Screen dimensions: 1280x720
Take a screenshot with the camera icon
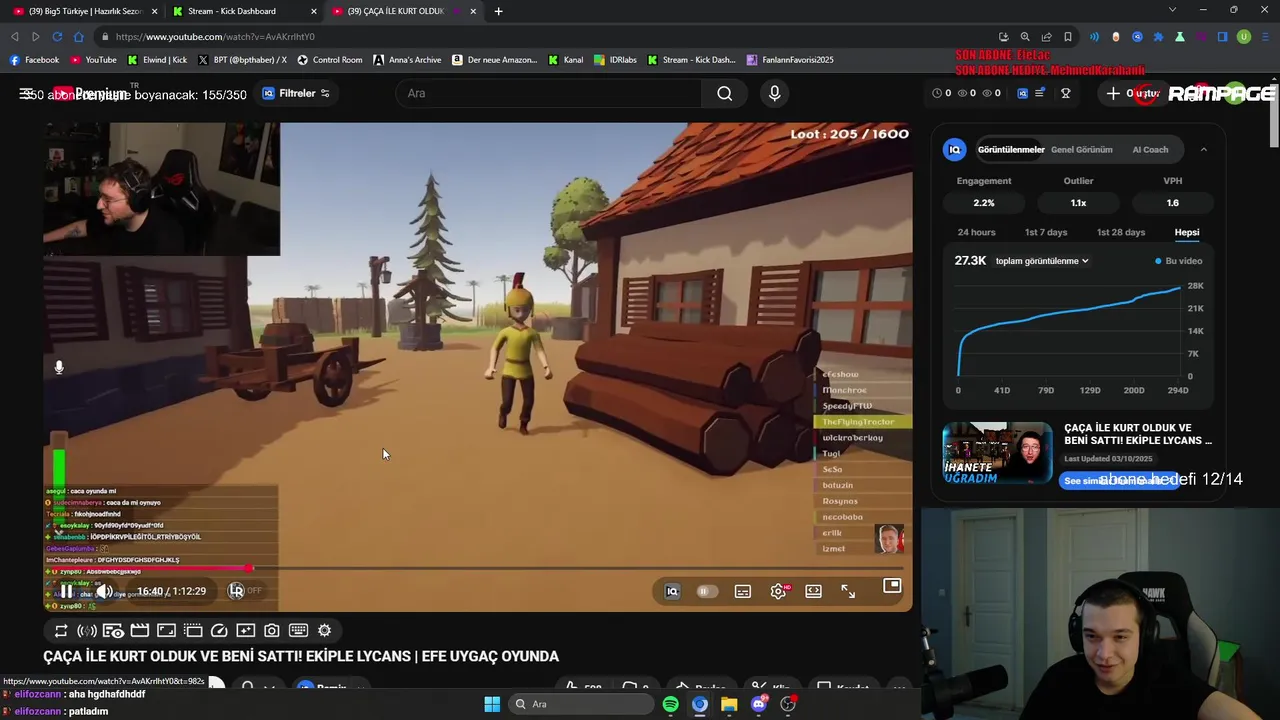[272, 630]
